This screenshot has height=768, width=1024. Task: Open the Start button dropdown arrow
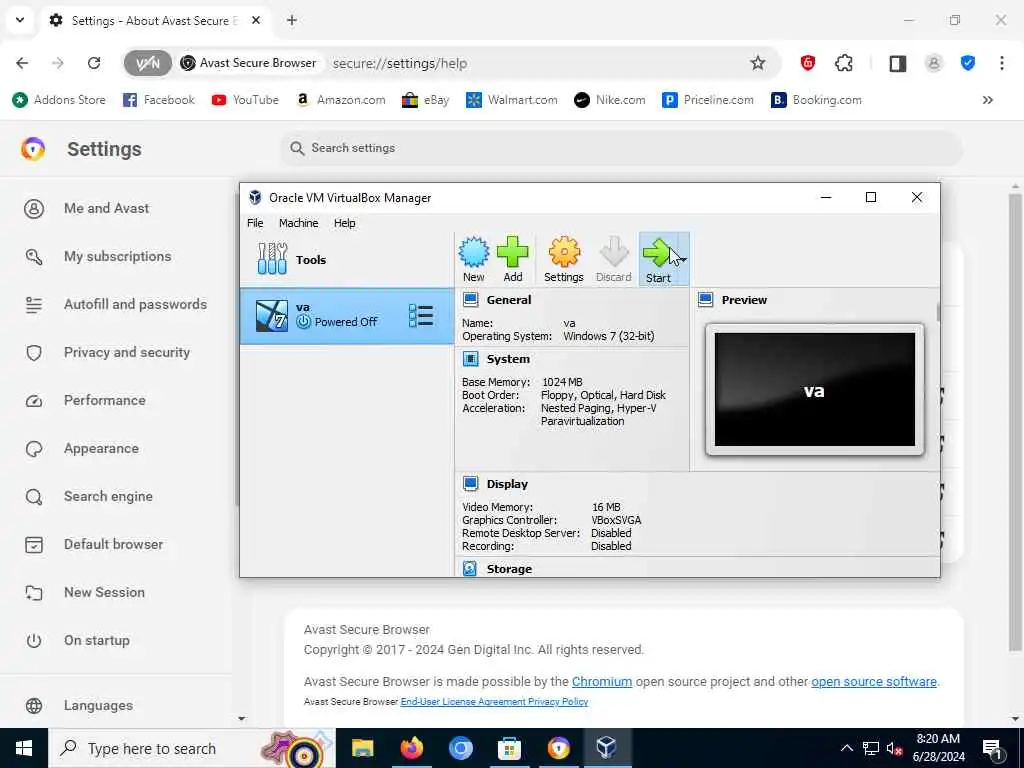tap(683, 259)
